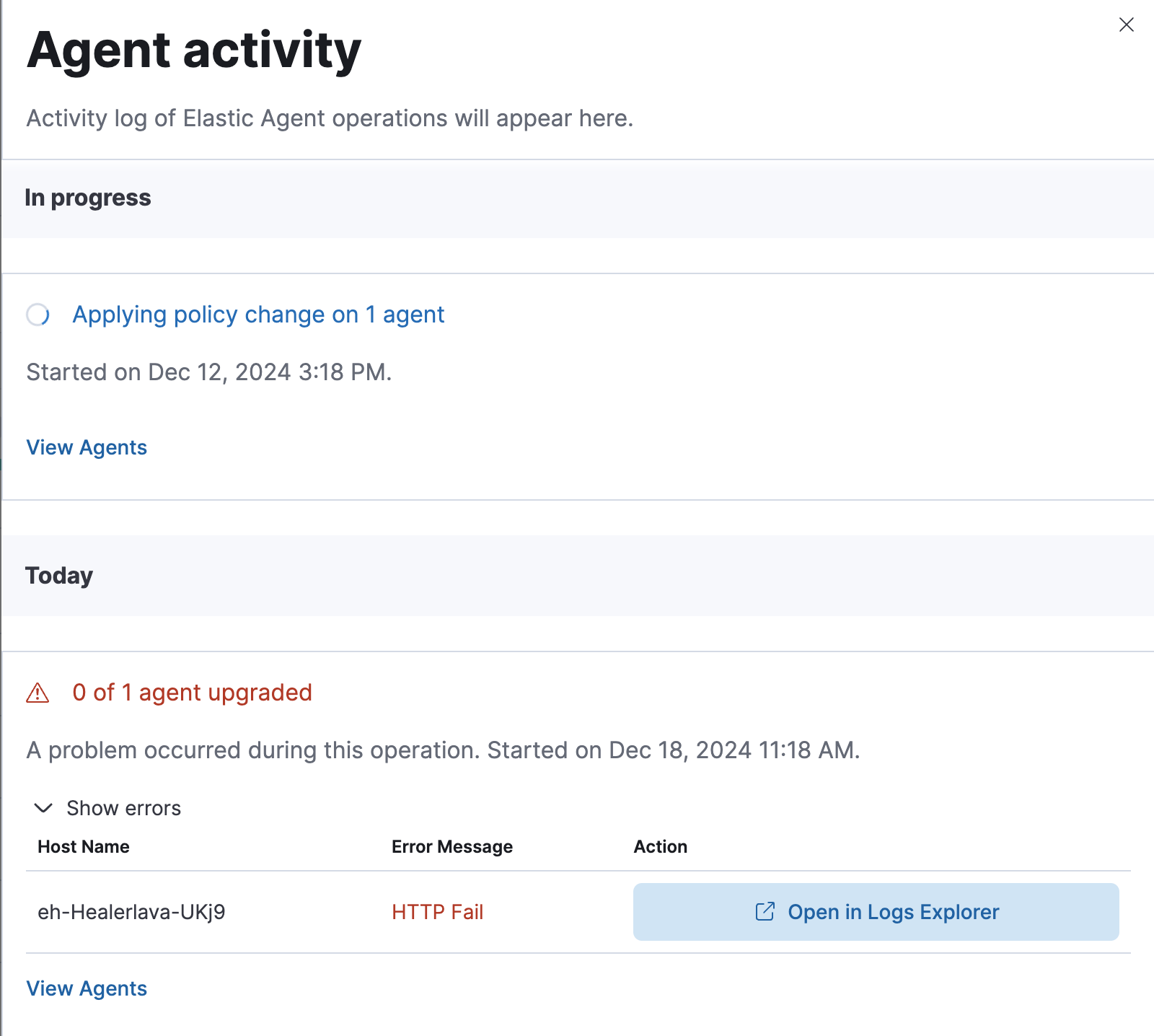Click the Host Name column header
1154x1036 pixels.
click(x=84, y=846)
